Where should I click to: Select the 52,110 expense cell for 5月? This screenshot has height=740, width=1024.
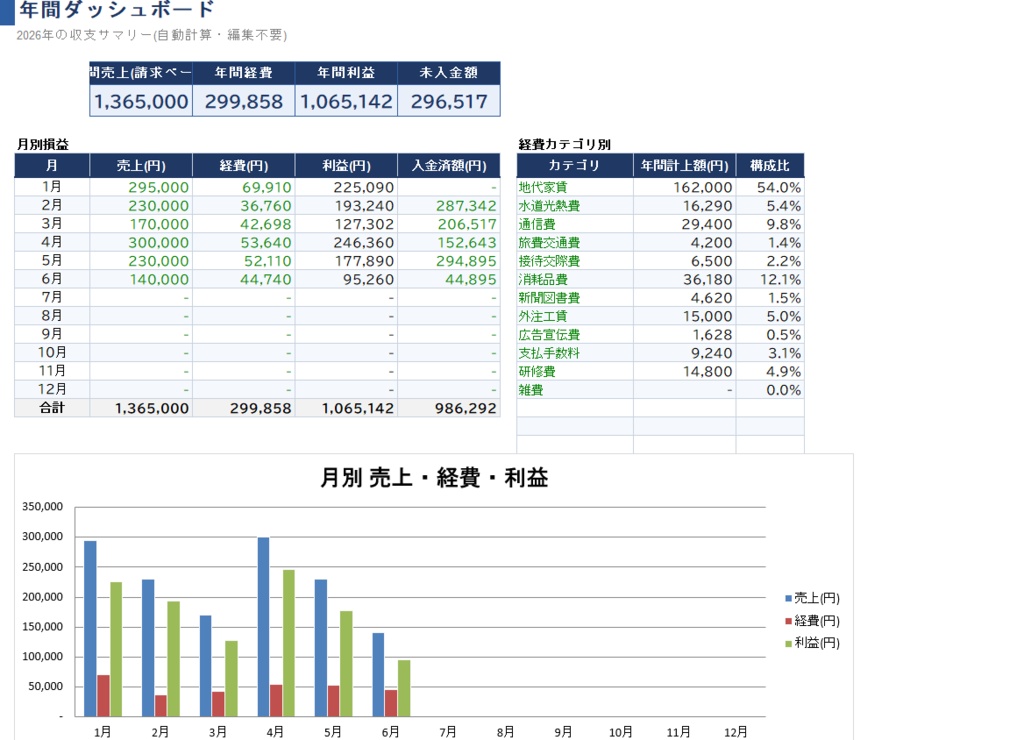pos(244,261)
